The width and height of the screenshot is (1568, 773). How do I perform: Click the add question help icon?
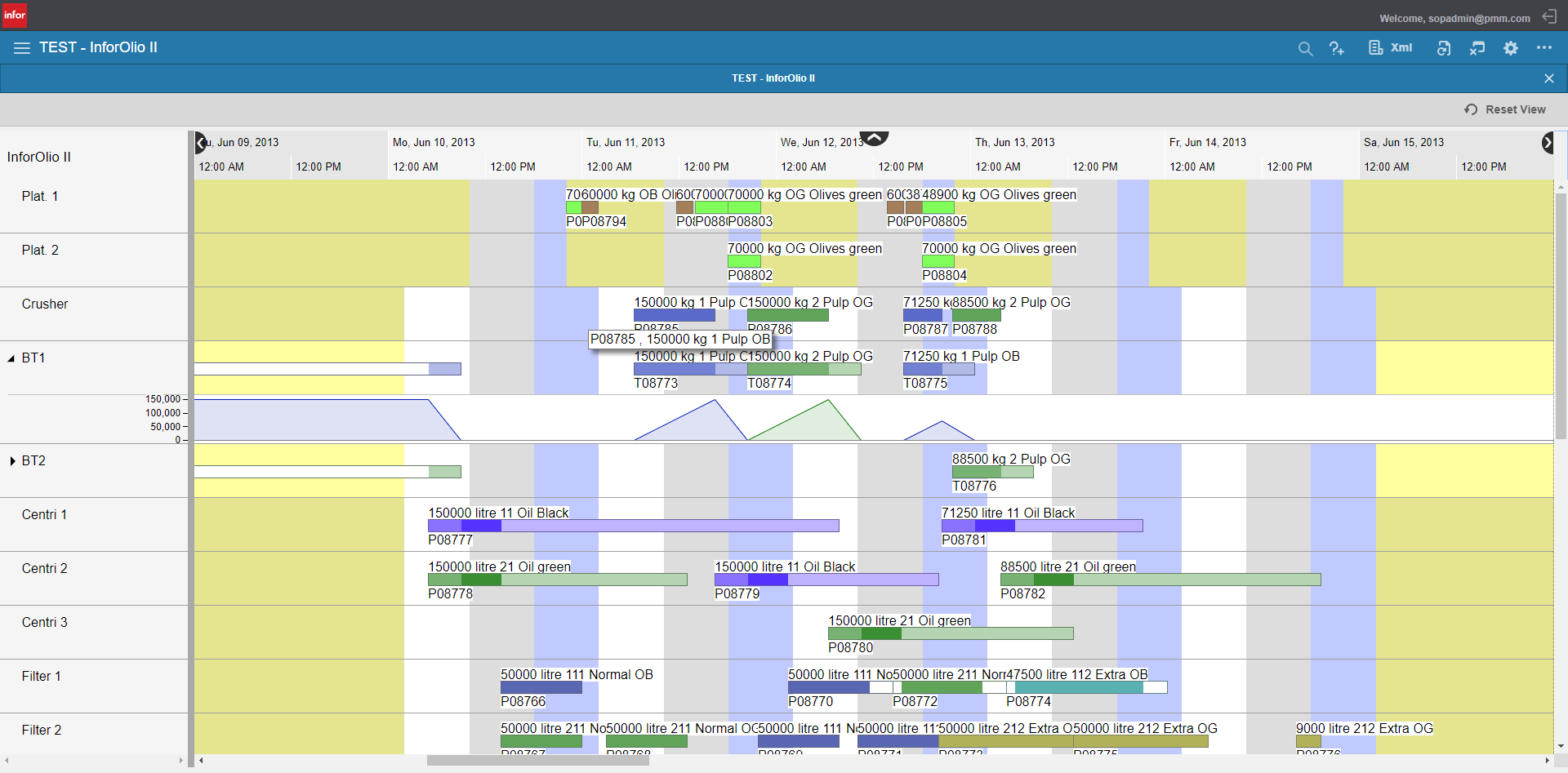point(1337,48)
